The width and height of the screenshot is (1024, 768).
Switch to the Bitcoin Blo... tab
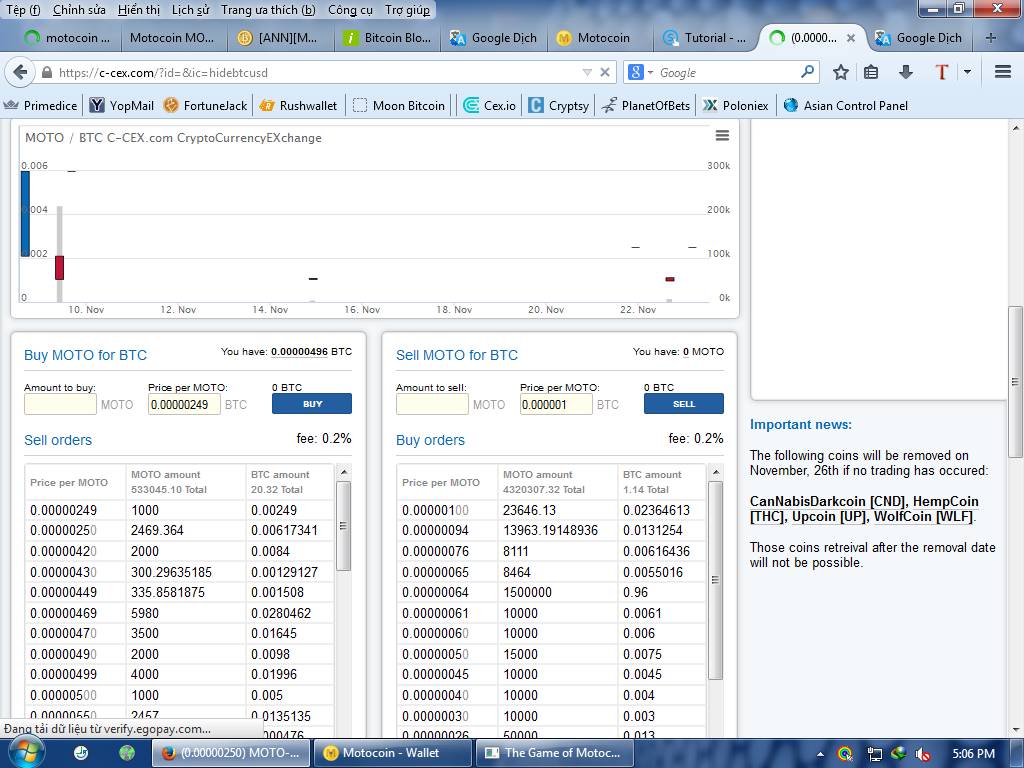click(387, 38)
